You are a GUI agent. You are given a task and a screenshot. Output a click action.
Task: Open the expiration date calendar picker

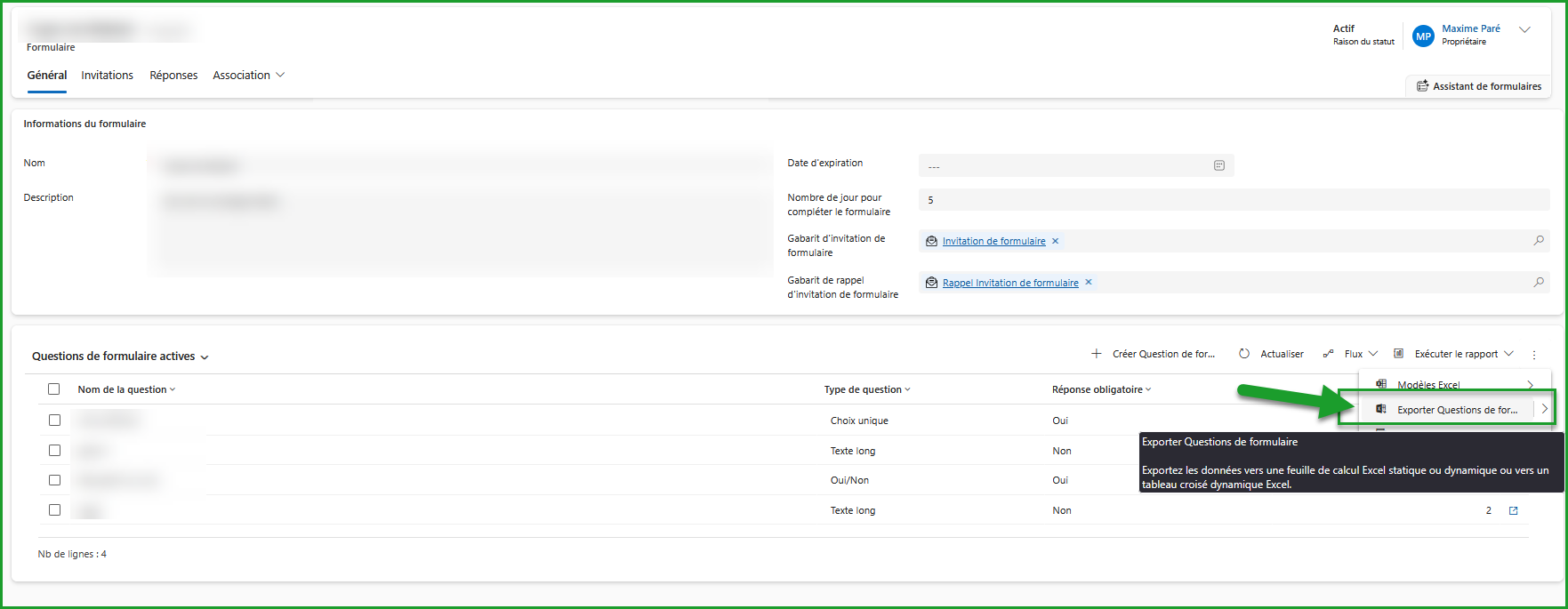coord(1218,165)
